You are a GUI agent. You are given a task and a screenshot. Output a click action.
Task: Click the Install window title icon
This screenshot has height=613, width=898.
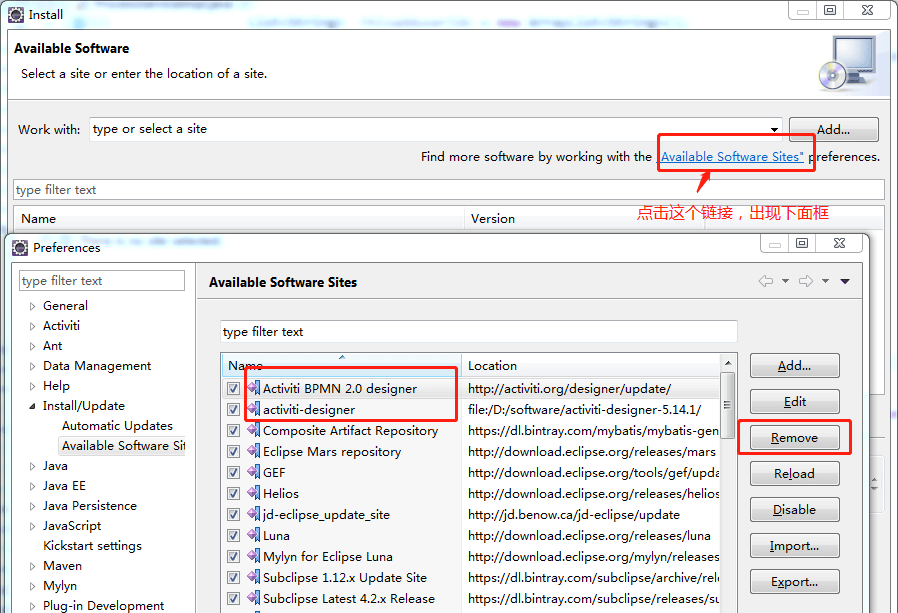15,15
